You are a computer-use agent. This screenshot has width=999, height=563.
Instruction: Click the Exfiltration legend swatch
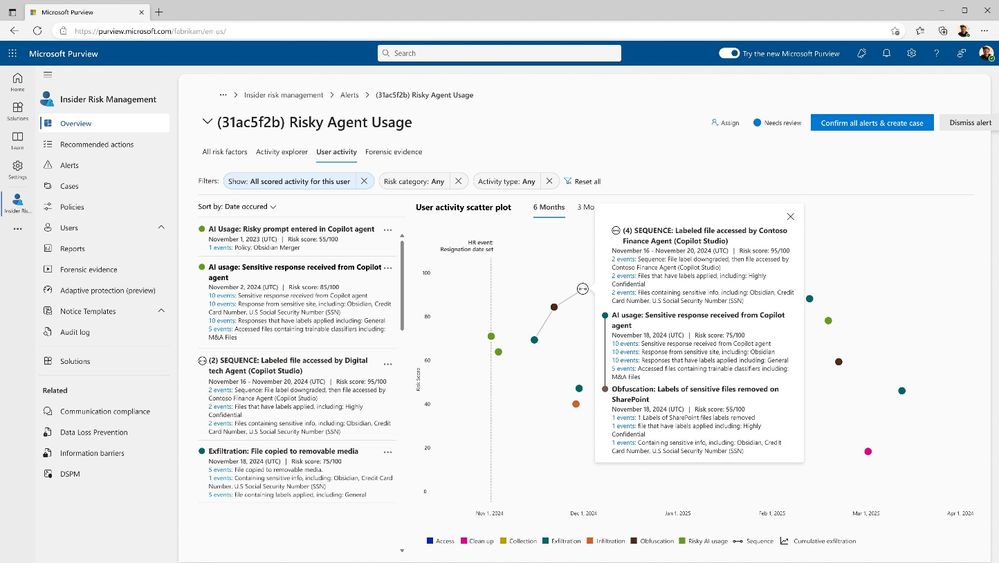coord(545,541)
